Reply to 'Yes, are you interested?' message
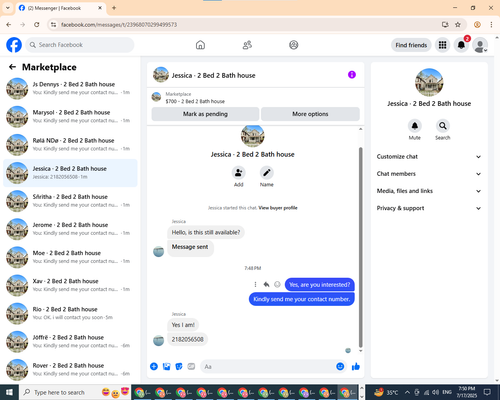This screenshot has width=500, height=400. tap(266, 284)
